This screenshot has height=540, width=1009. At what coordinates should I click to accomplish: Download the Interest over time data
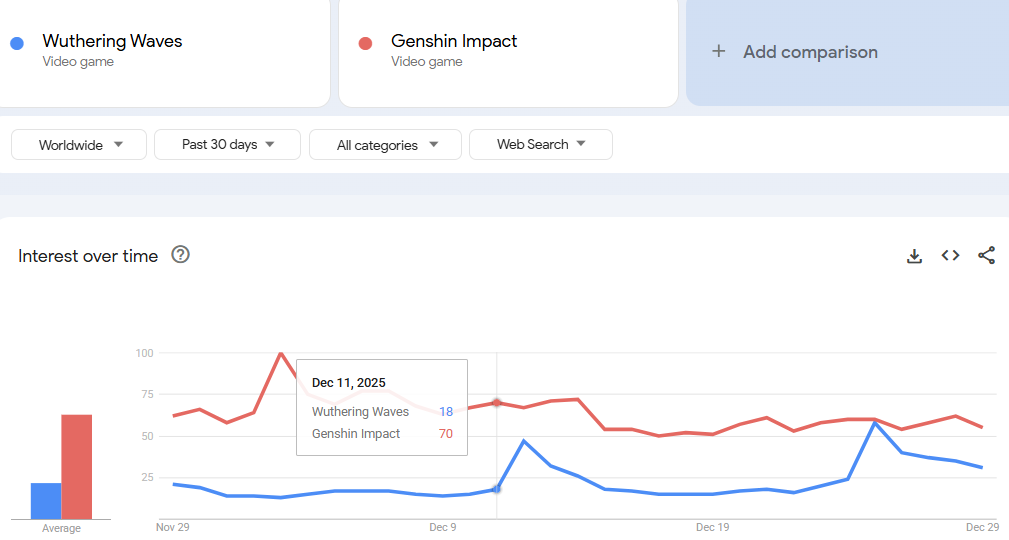click(914, 256)
